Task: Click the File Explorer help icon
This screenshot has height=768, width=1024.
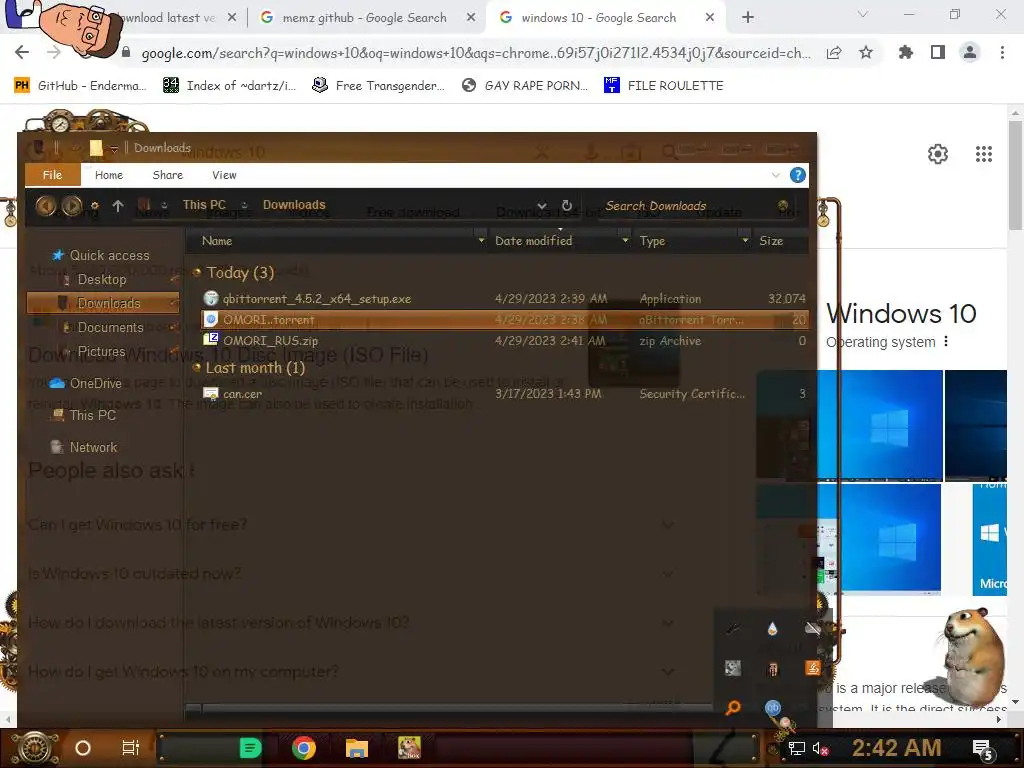Action: point(797,175)
